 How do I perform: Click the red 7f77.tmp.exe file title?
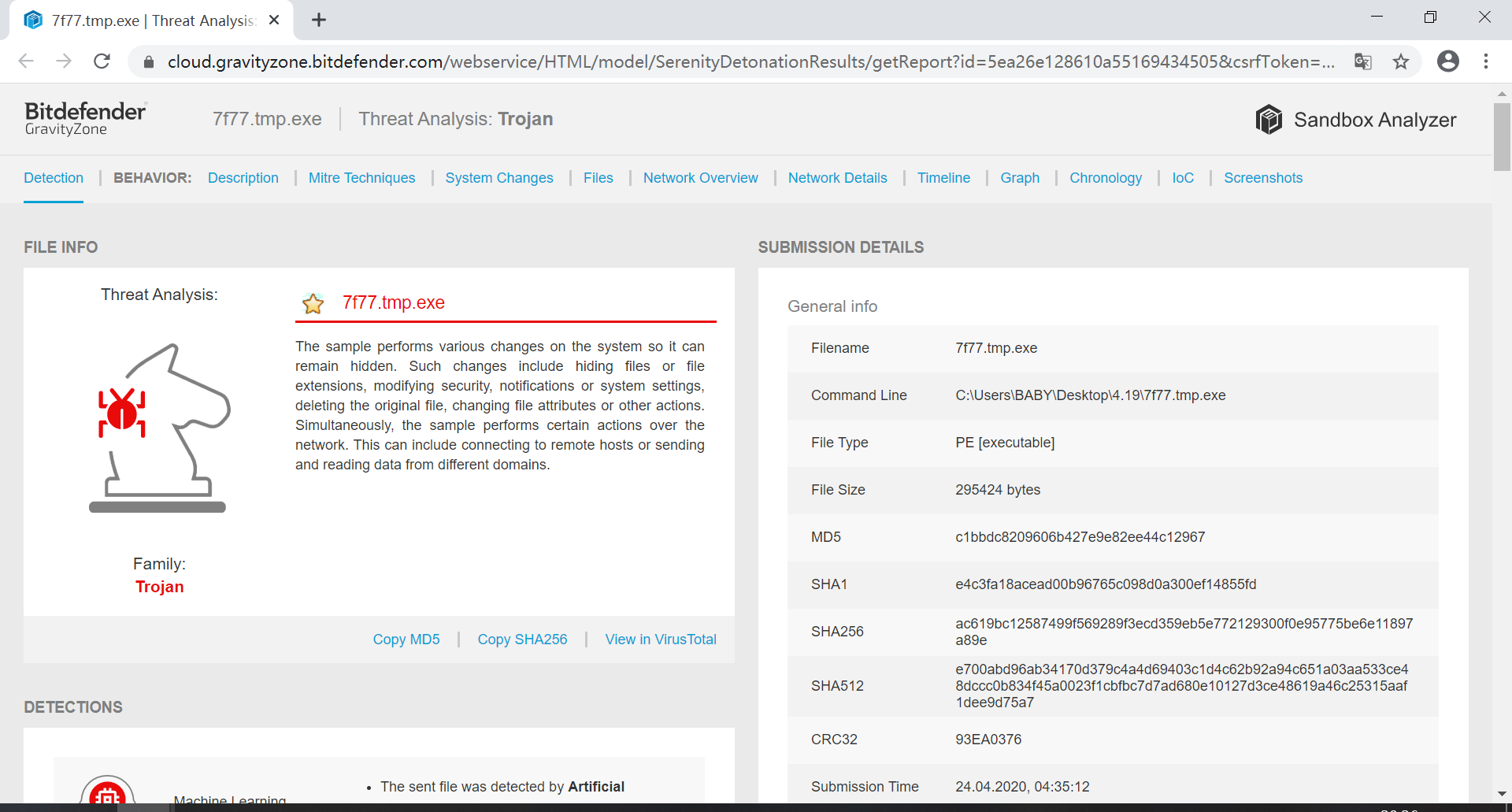[394, 302]
